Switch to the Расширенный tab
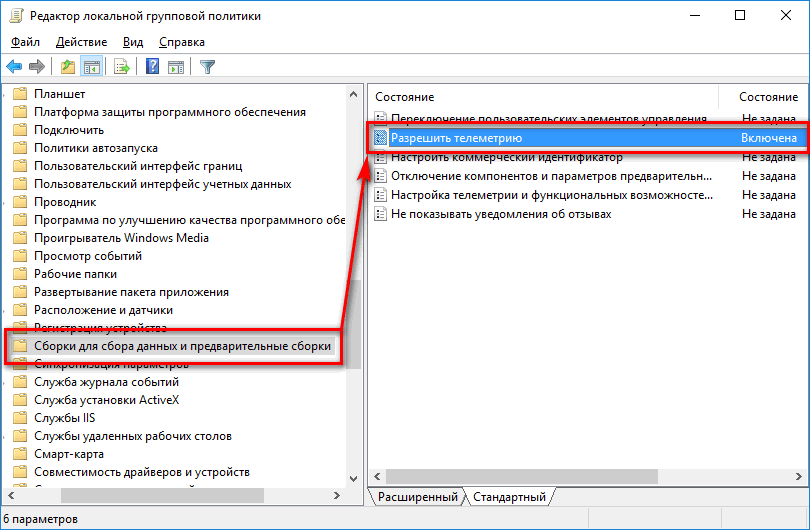This screenshot has height=530, width=810. (x=417, y=497)
